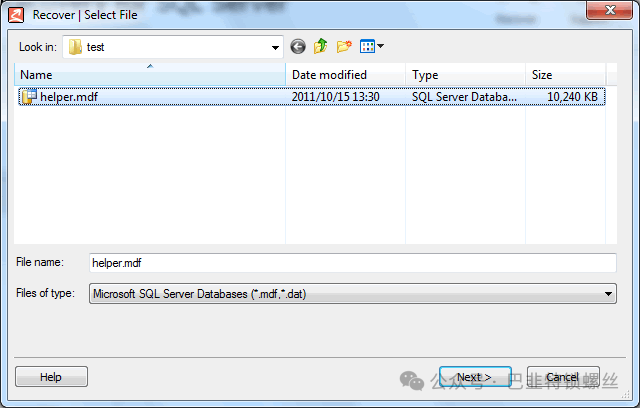Click the application logo in title bar
The height and width of the screenshot is (408, 640).
[16, 15]
